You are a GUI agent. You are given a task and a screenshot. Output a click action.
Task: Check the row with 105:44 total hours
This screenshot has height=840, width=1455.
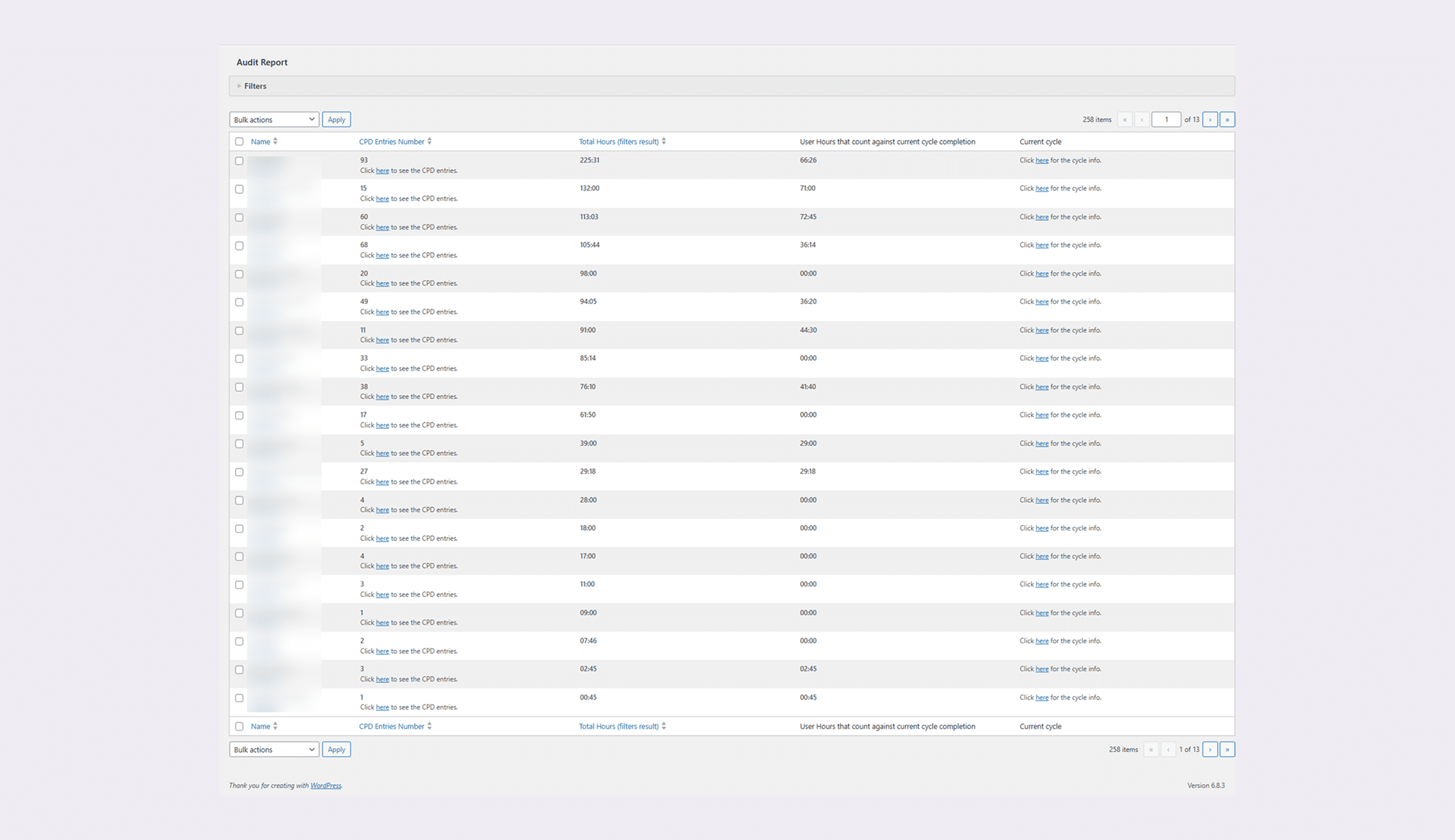[x=239, y=246]
